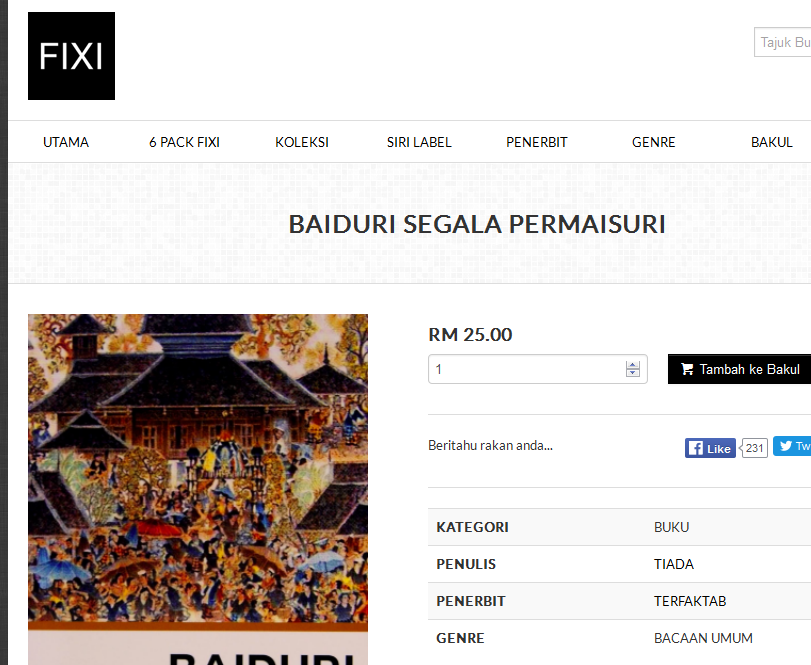Decrease quantity with the down arrow
The width and height of the screenshot is (811, 665).
633,373
